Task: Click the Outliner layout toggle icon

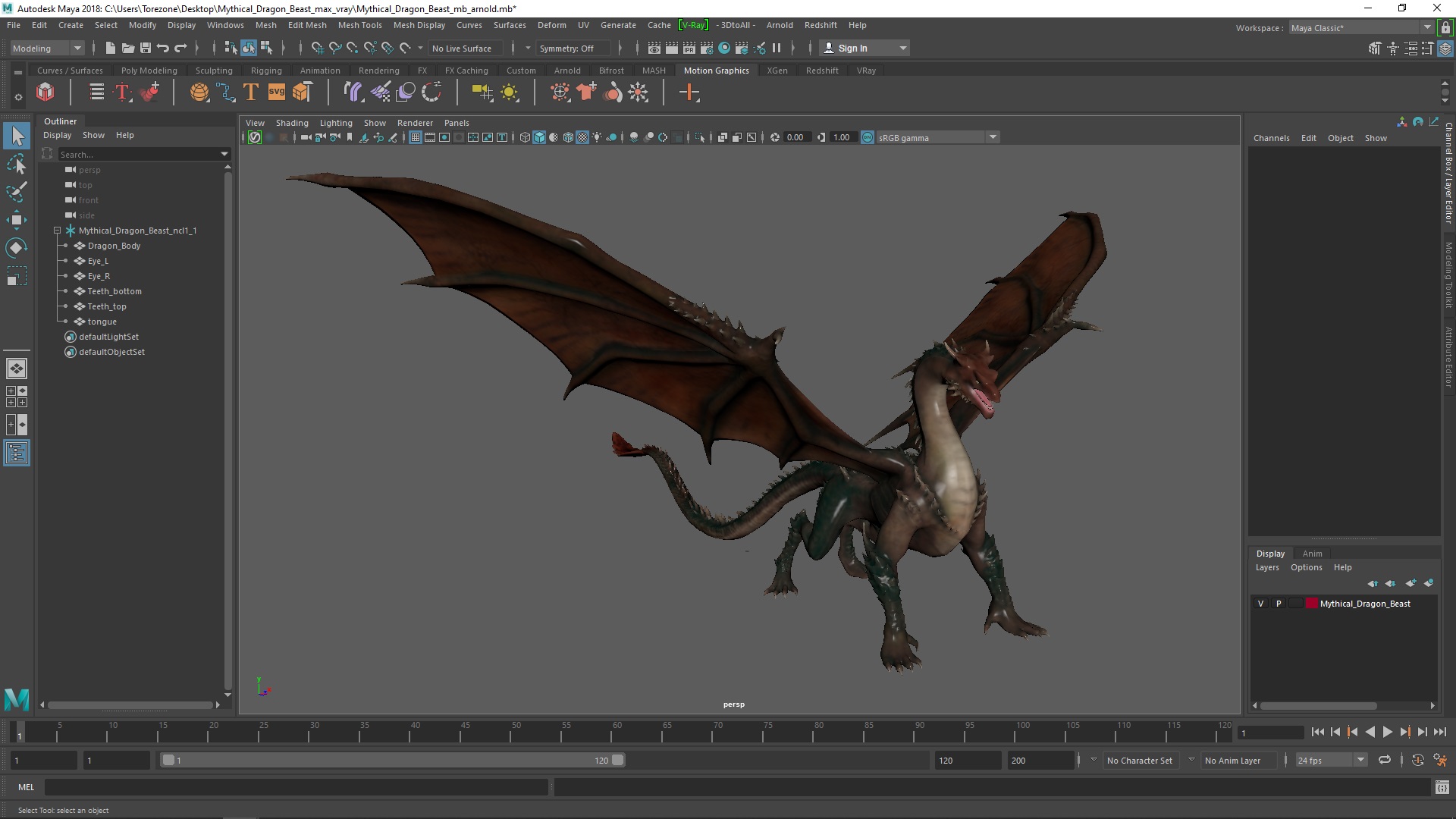Action: pyautogui.click(x=17, y=453)
